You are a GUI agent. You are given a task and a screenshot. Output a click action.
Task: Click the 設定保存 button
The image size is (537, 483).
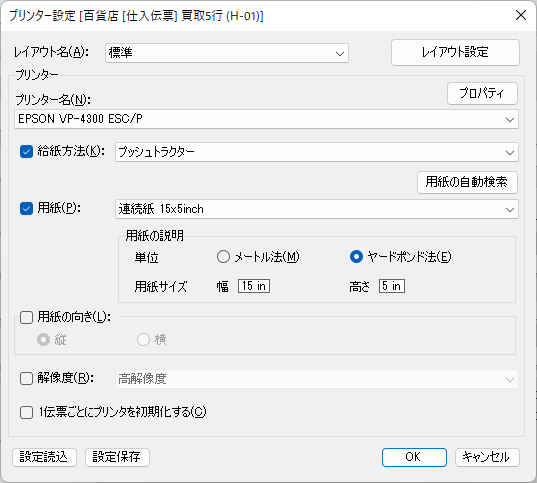117,457
